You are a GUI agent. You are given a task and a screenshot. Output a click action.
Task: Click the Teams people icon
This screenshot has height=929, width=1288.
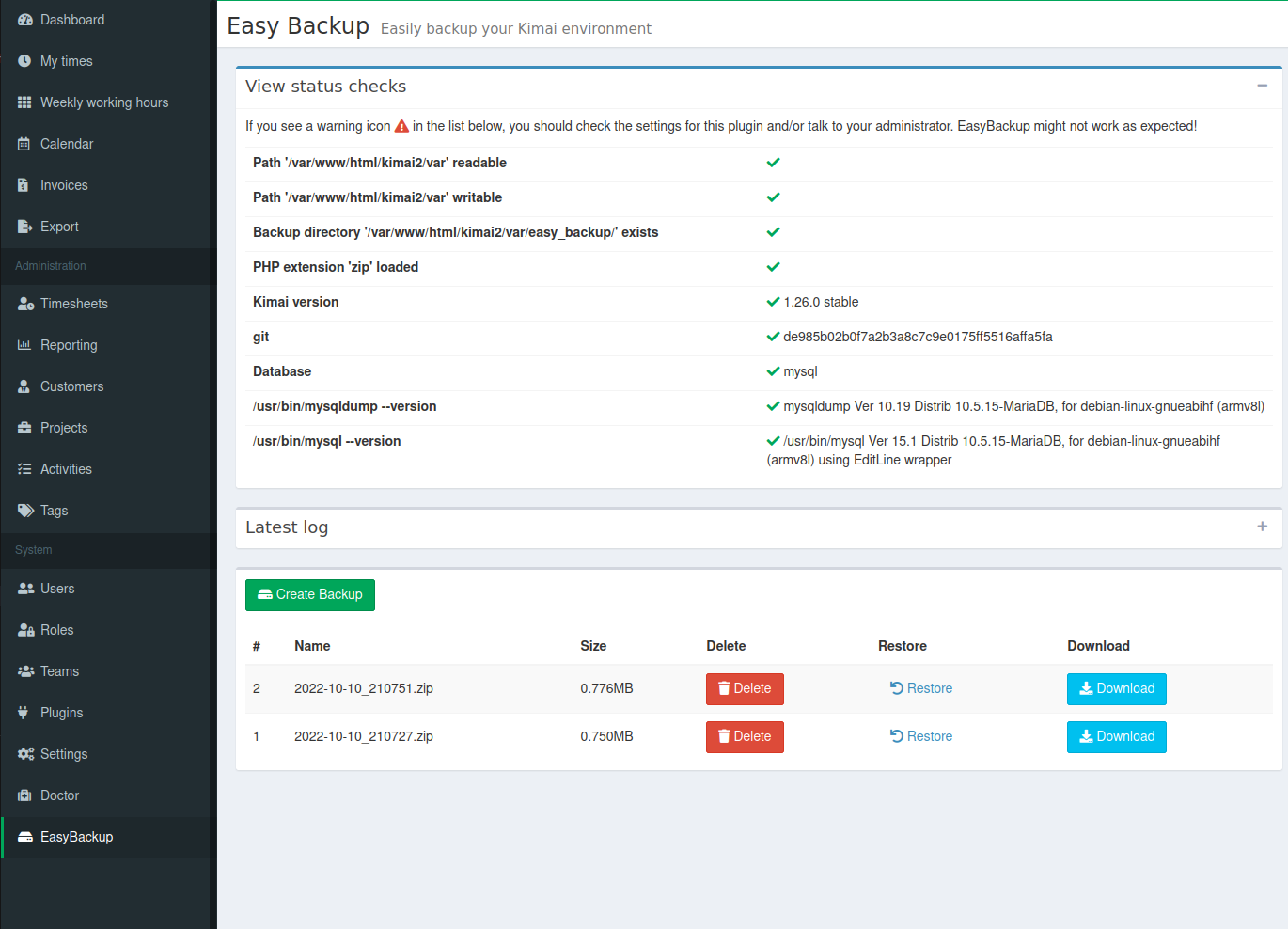click(x=25, y=671)
